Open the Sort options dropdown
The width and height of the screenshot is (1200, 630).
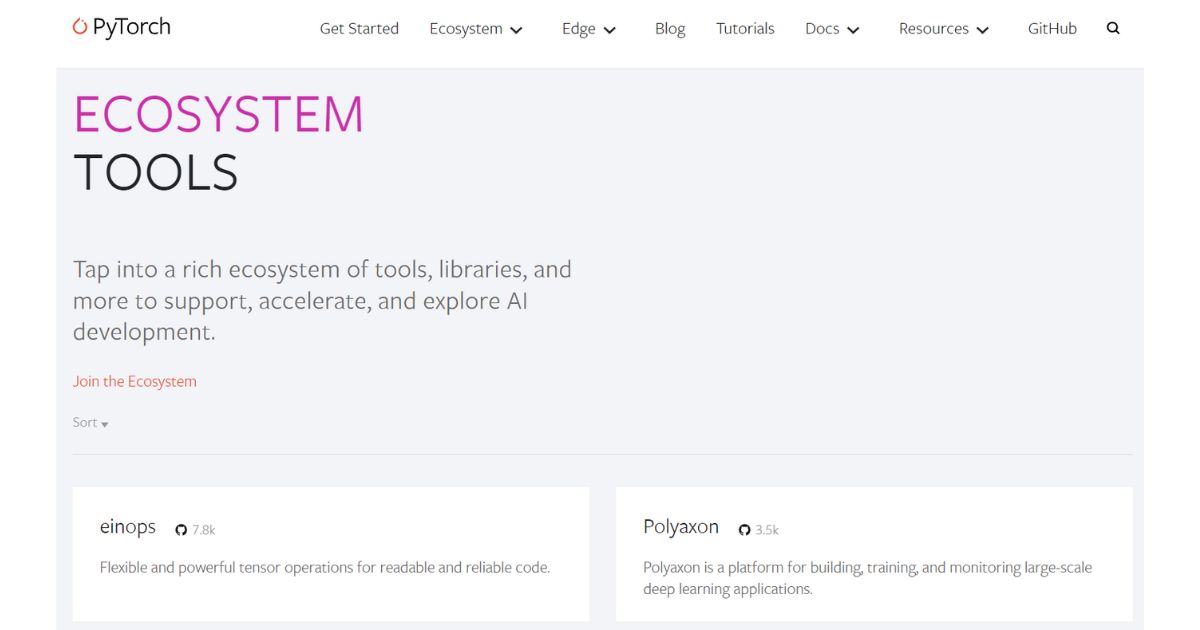point(89,422)
